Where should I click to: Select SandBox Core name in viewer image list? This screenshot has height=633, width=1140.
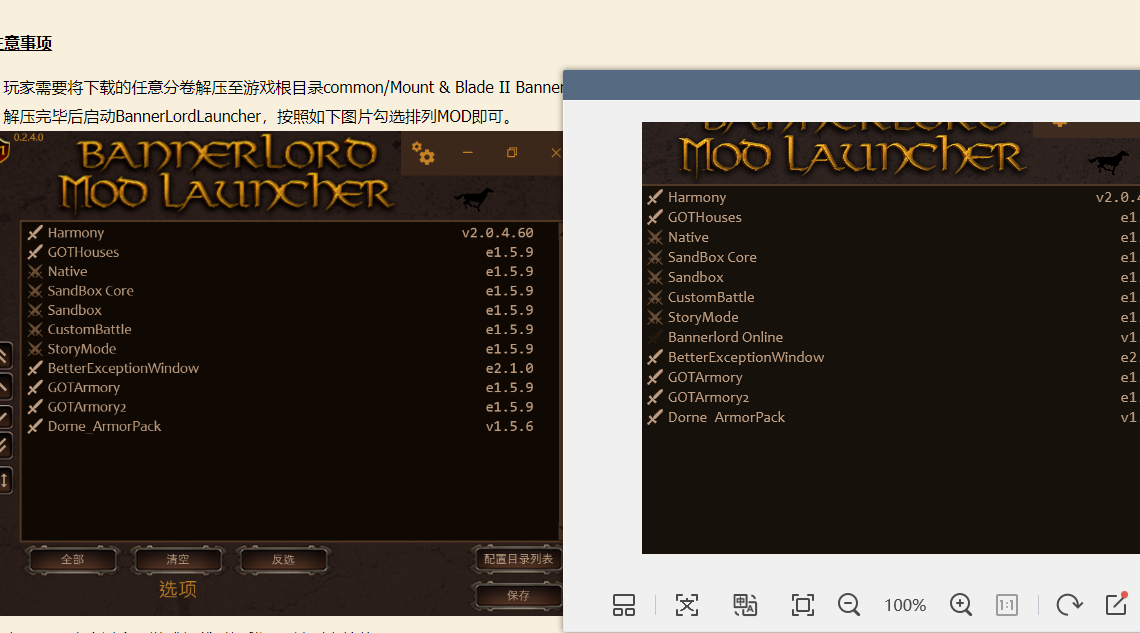712,257
